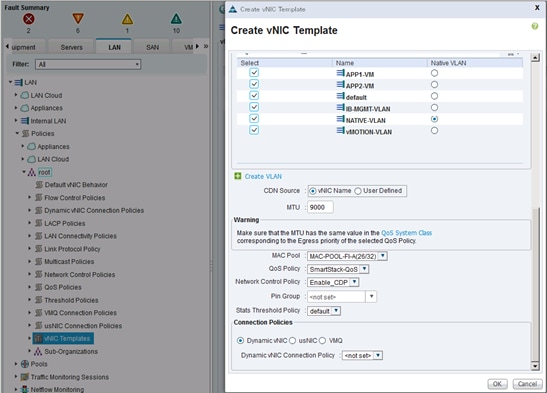Click the major faults orange triangle icon
The width and height of the screenshot is (547, 393).
[x=78, y=18]
